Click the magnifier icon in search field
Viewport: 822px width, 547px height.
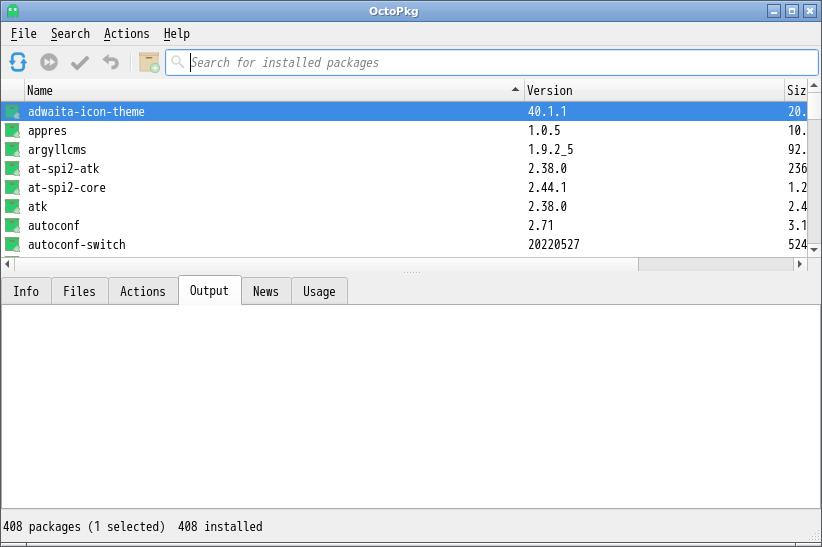click(x=178, y=62)
